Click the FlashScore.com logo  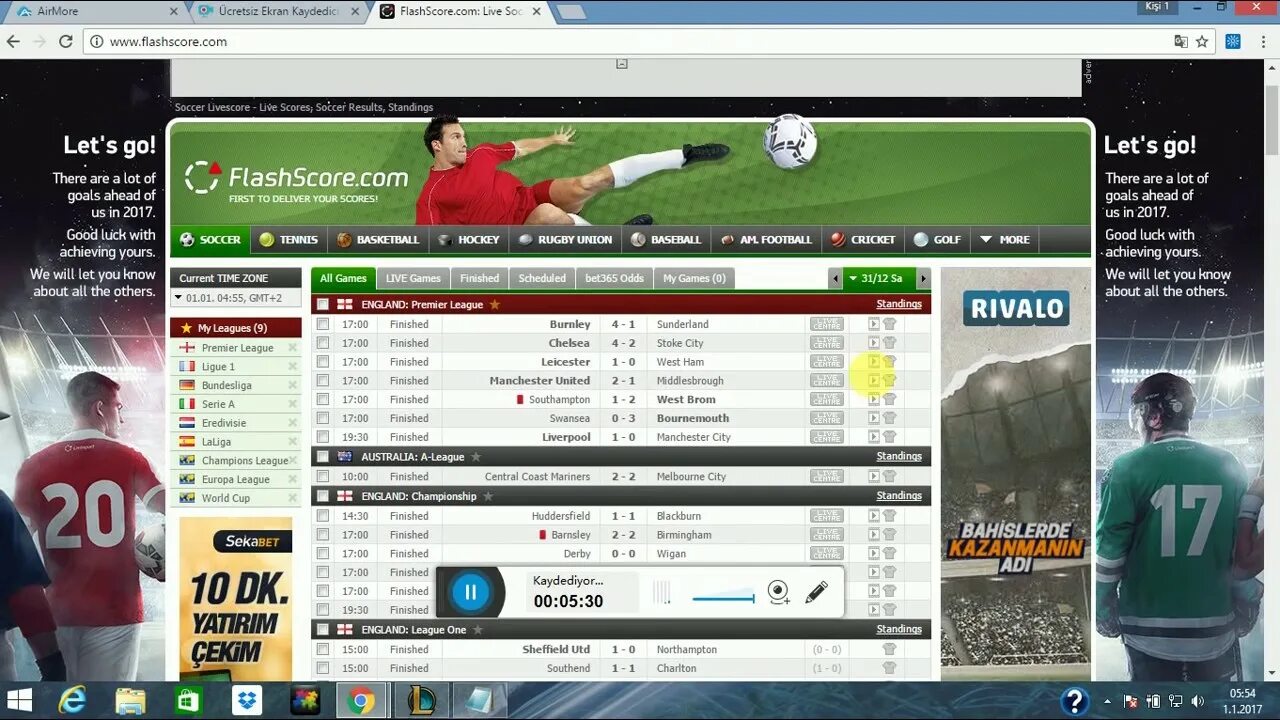coord(296,180)
